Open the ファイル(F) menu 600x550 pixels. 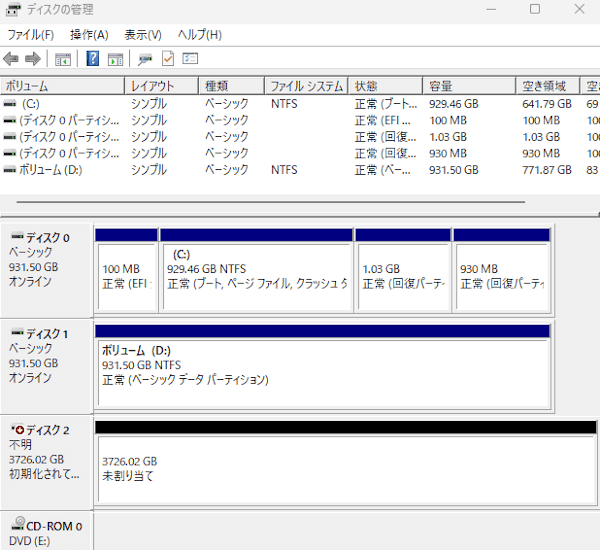(x=31, y=35)
